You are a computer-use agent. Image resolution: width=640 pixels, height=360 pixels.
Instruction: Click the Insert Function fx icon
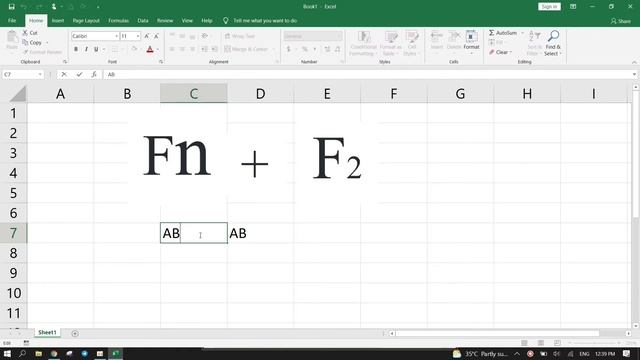tap(94, 74)
